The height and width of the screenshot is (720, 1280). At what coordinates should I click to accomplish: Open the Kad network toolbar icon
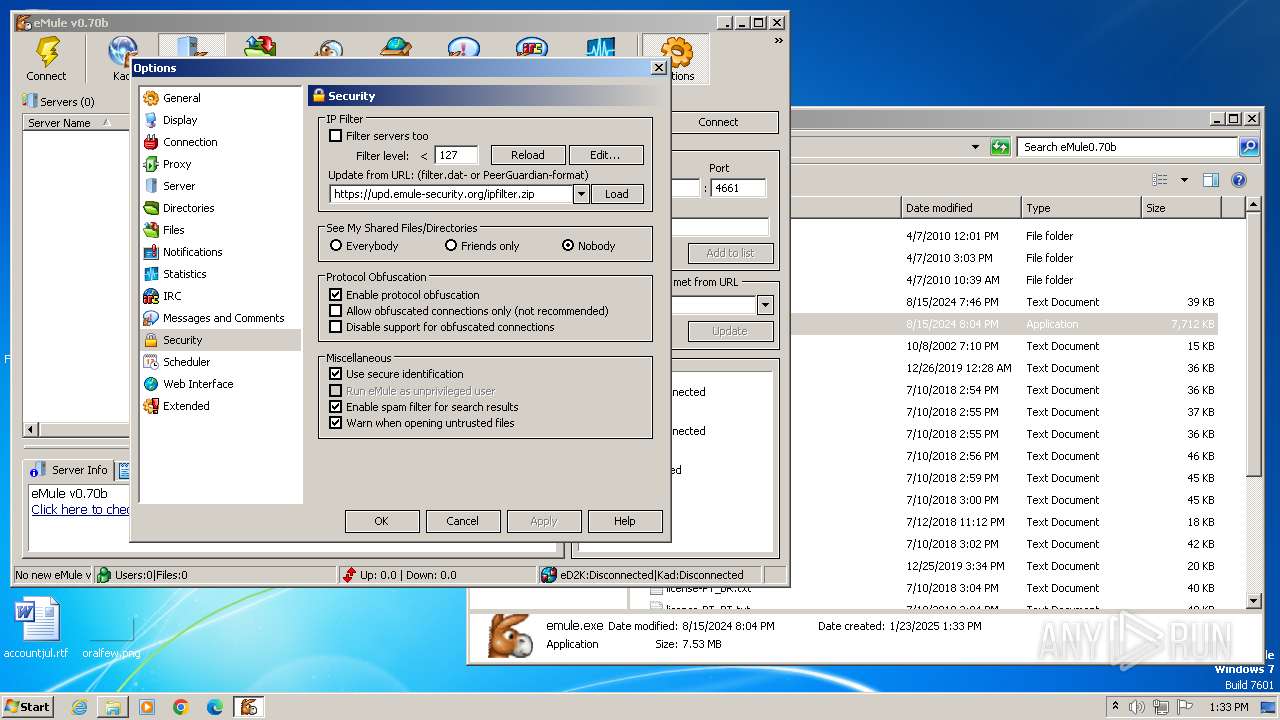tap(122, 51)
